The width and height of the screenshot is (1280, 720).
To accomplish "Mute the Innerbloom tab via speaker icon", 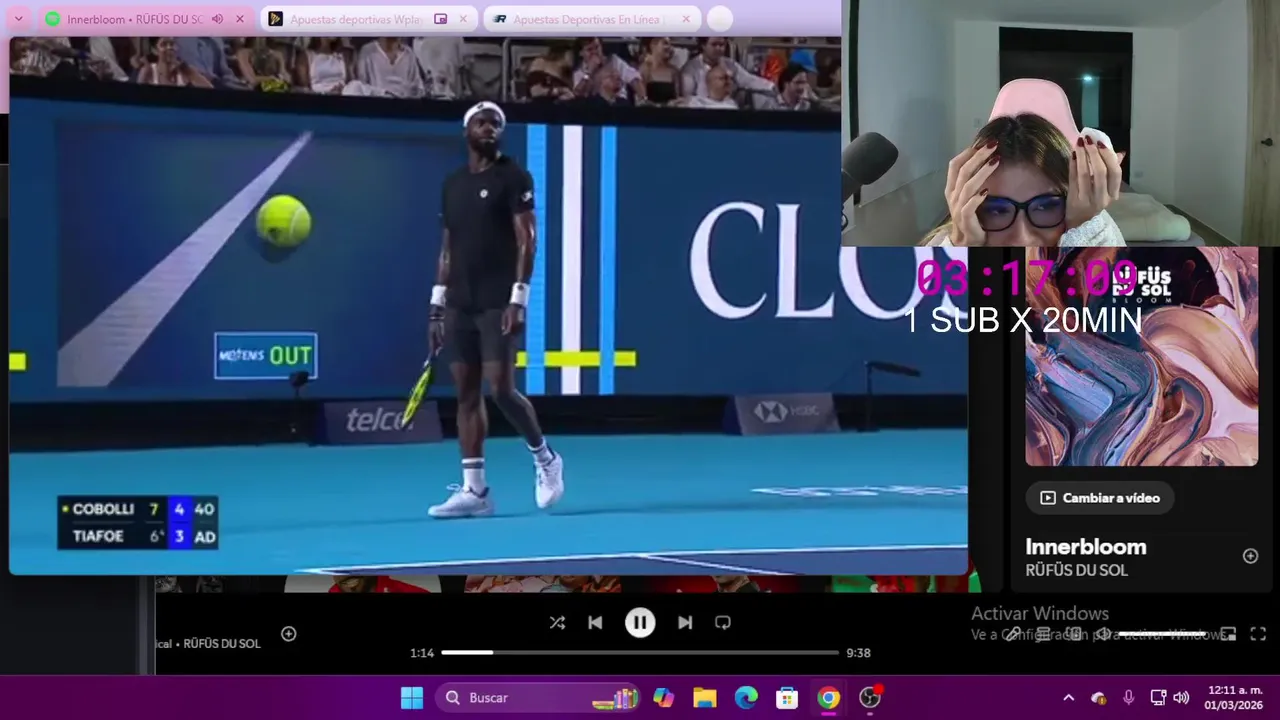I will coord(217,19).
